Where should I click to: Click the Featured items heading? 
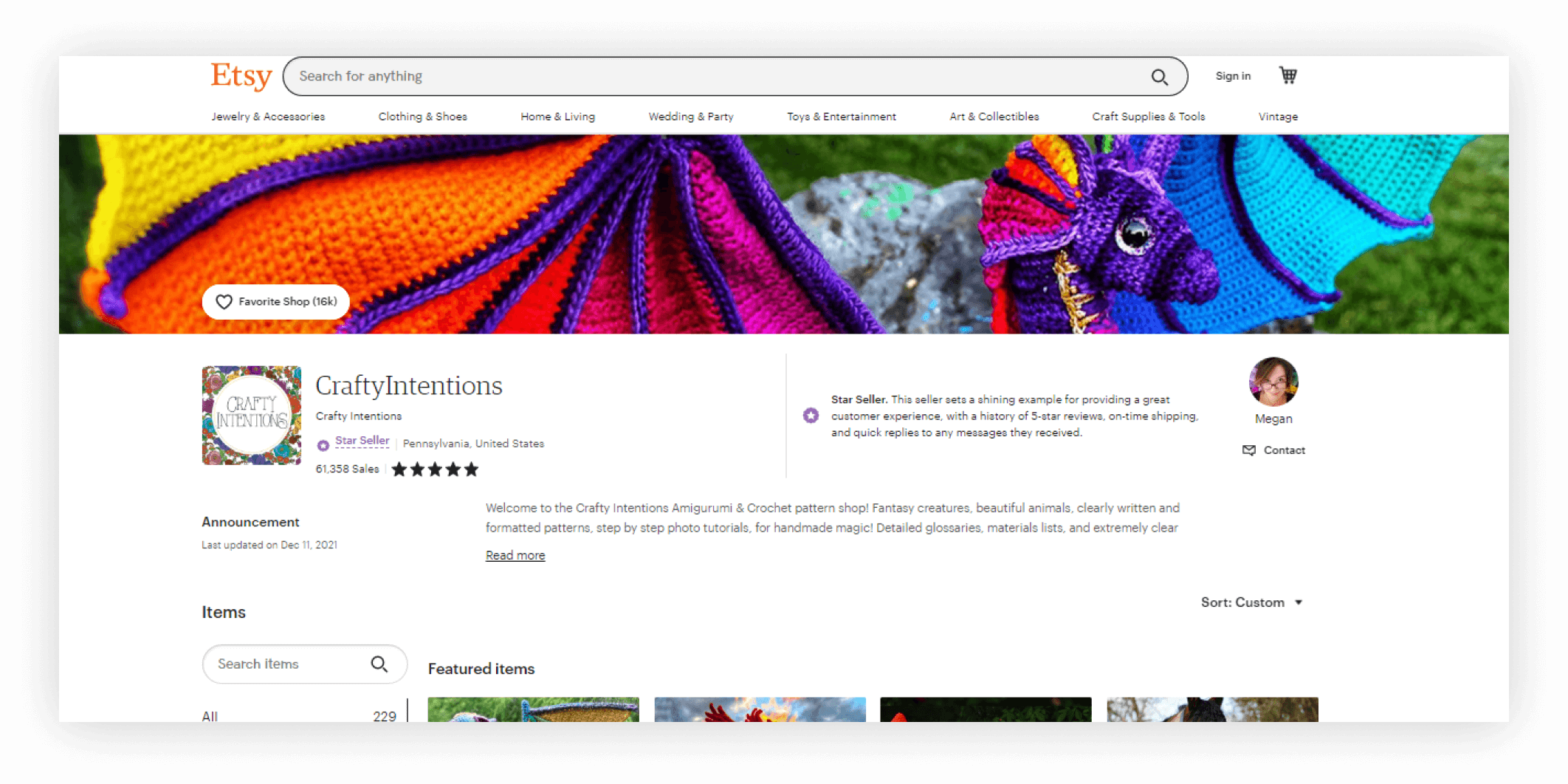481,669
